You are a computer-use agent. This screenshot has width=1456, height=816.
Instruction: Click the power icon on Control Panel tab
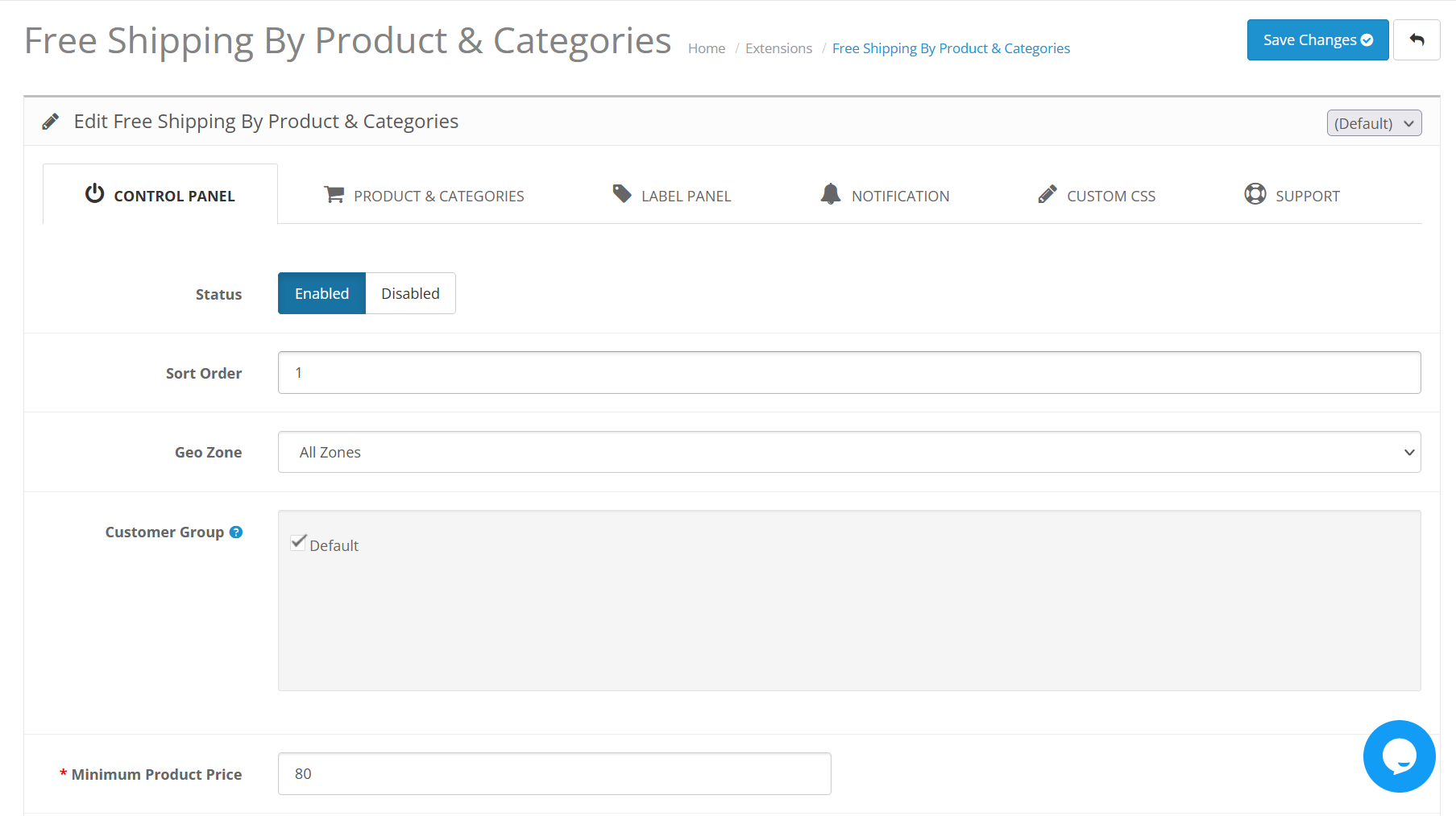tap(94, 193)
